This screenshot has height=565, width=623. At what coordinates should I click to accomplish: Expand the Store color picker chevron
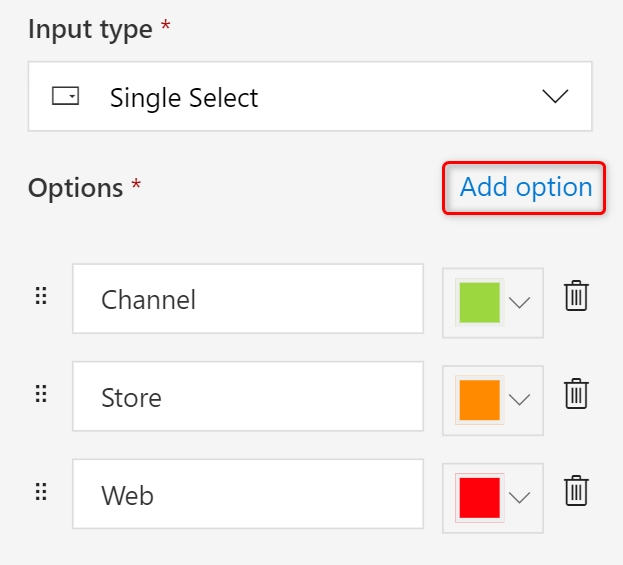pos(520,400)
